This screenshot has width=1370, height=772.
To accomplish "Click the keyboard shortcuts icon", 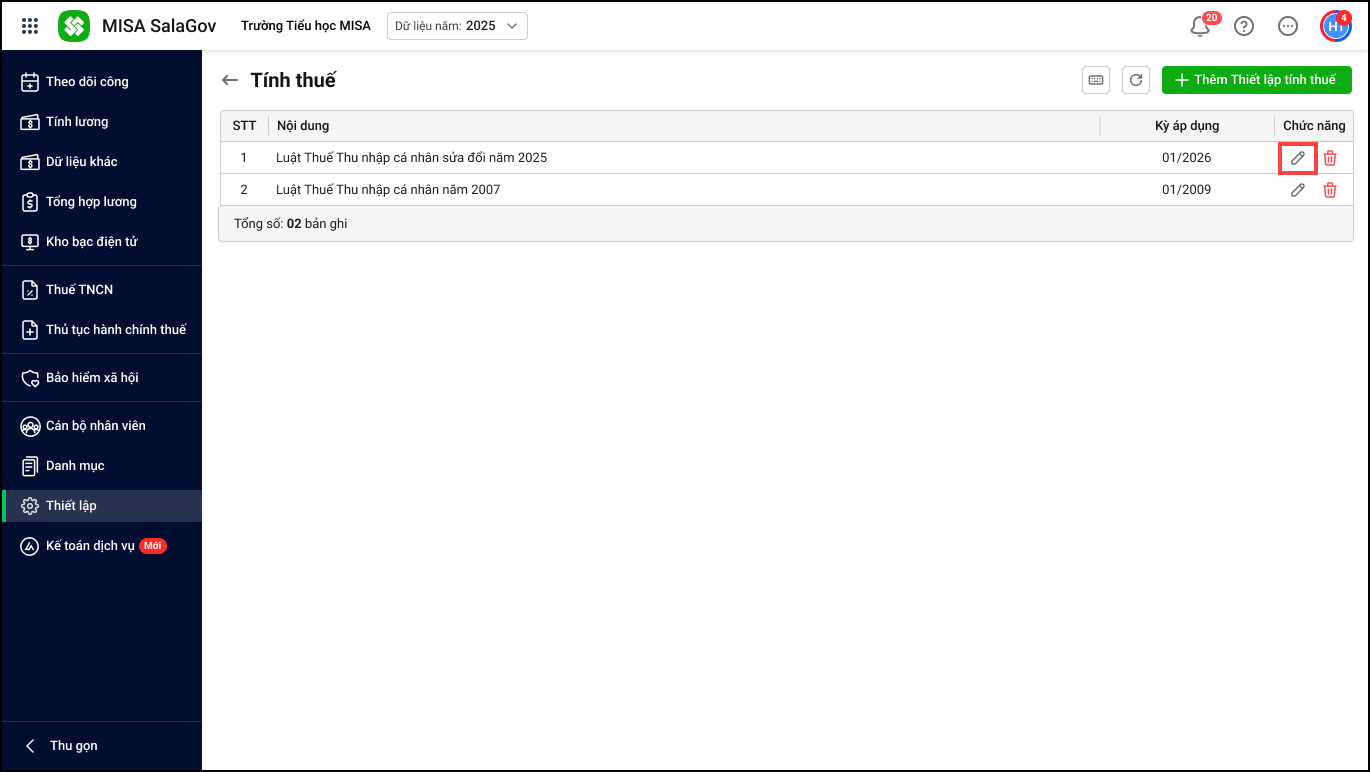I will click(x=1096, y=80).
